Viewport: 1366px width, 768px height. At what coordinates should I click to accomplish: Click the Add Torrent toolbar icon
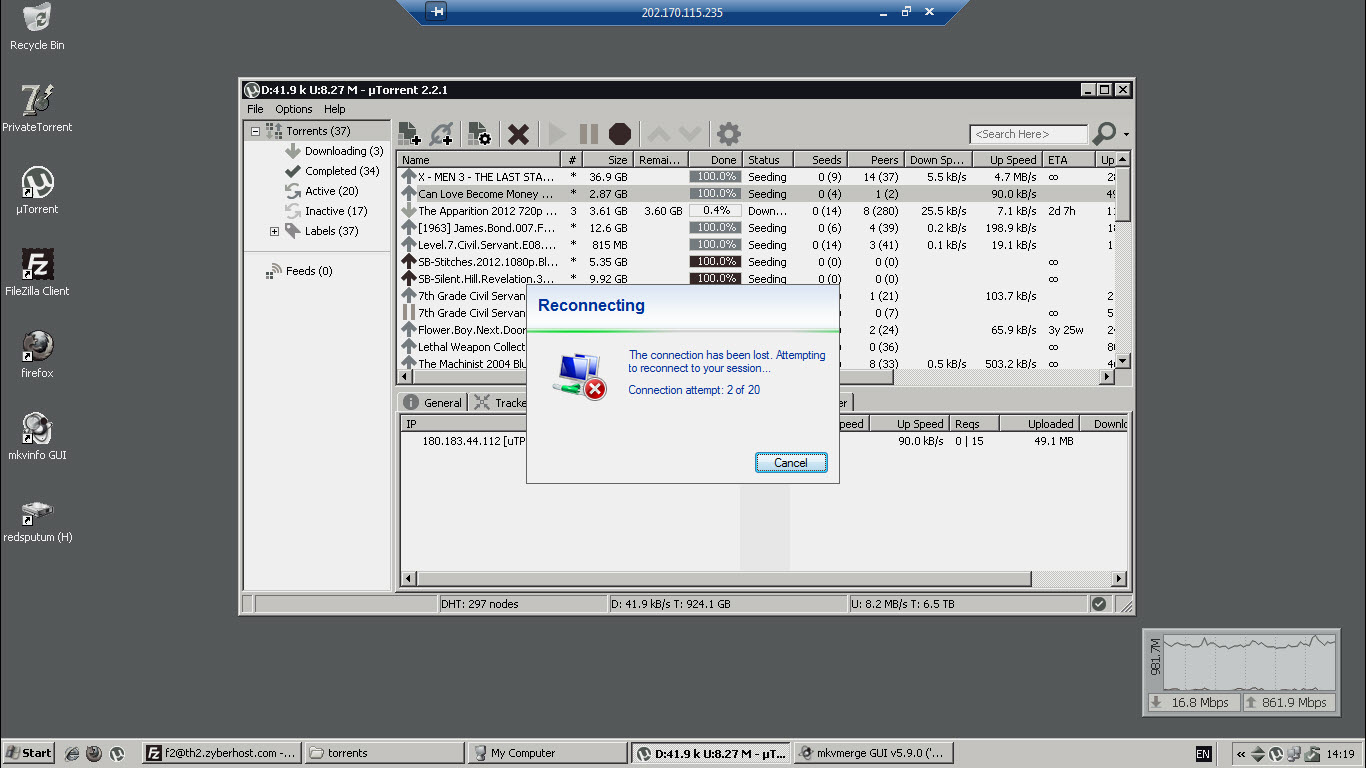(410, 134)
